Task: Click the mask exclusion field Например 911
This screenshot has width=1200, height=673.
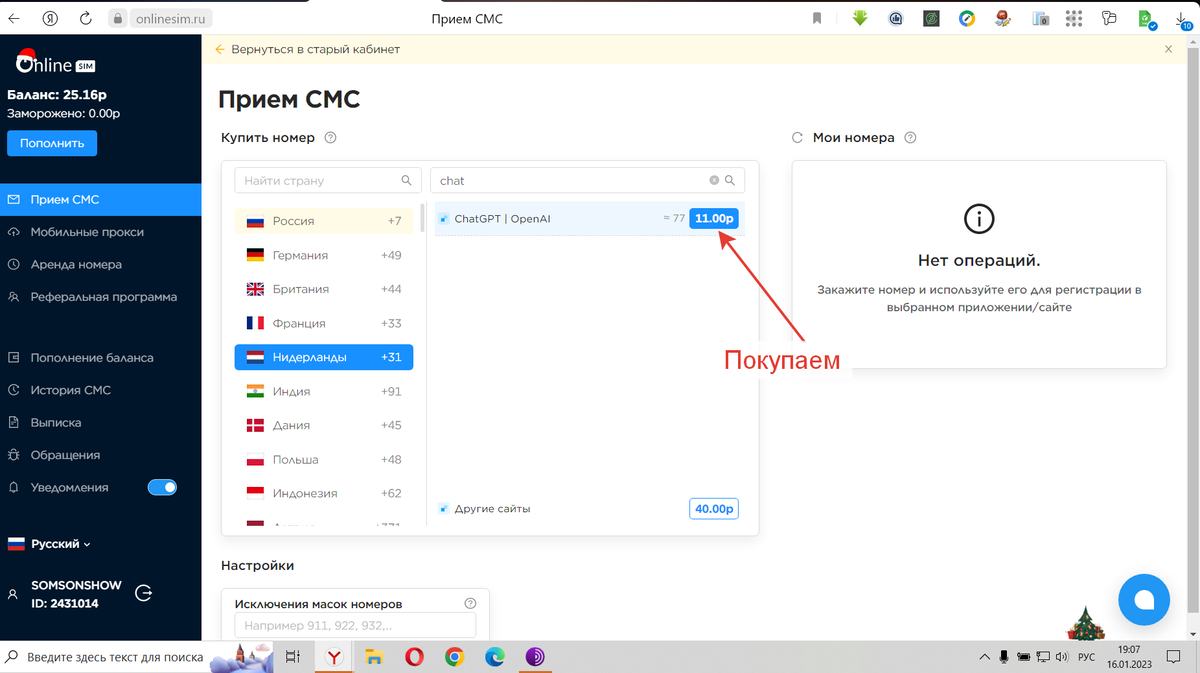Action: pyautogui.click(x=355, y=626)
